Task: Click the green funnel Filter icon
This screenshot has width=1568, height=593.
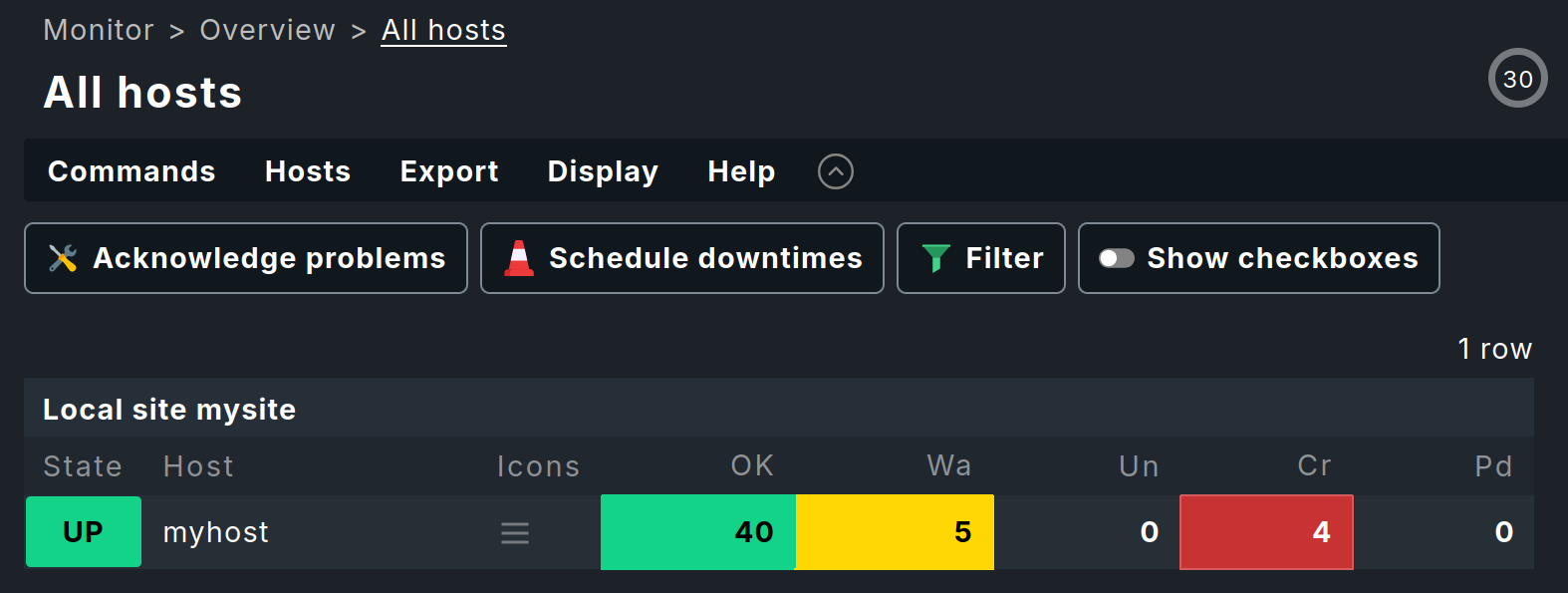Action: (x=935, y=258)
